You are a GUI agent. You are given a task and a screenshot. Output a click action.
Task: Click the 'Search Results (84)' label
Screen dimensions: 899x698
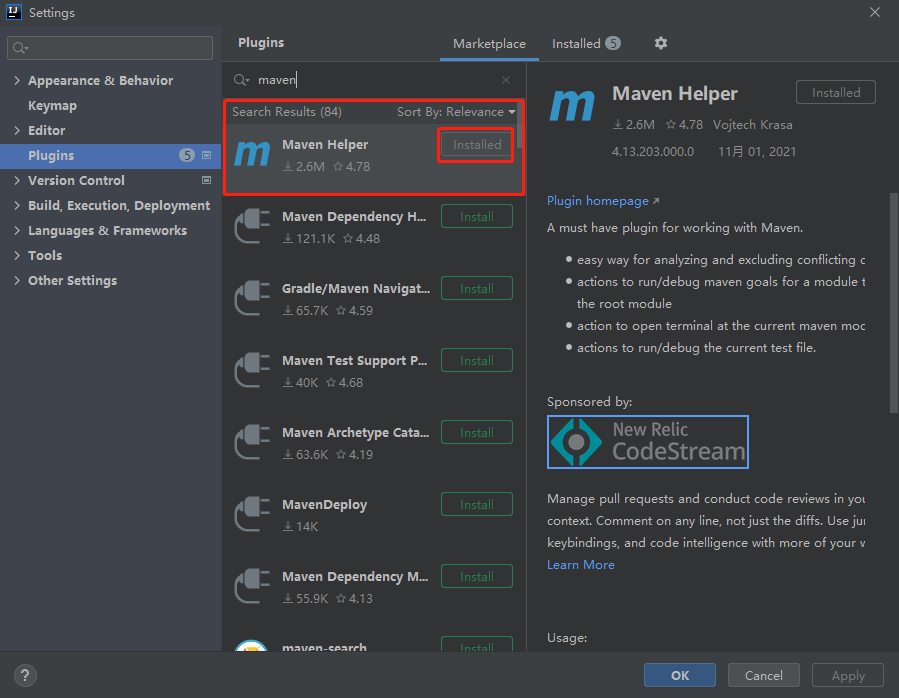point(287,112)
